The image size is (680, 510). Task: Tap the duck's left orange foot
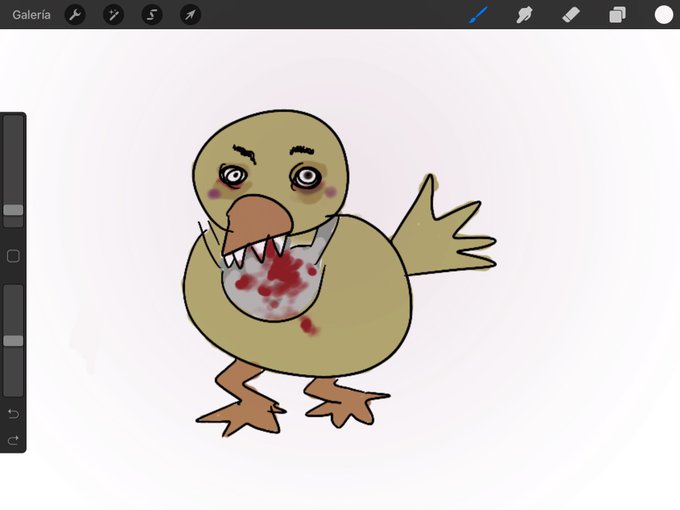pyautogui.click(x=243, y=403)
